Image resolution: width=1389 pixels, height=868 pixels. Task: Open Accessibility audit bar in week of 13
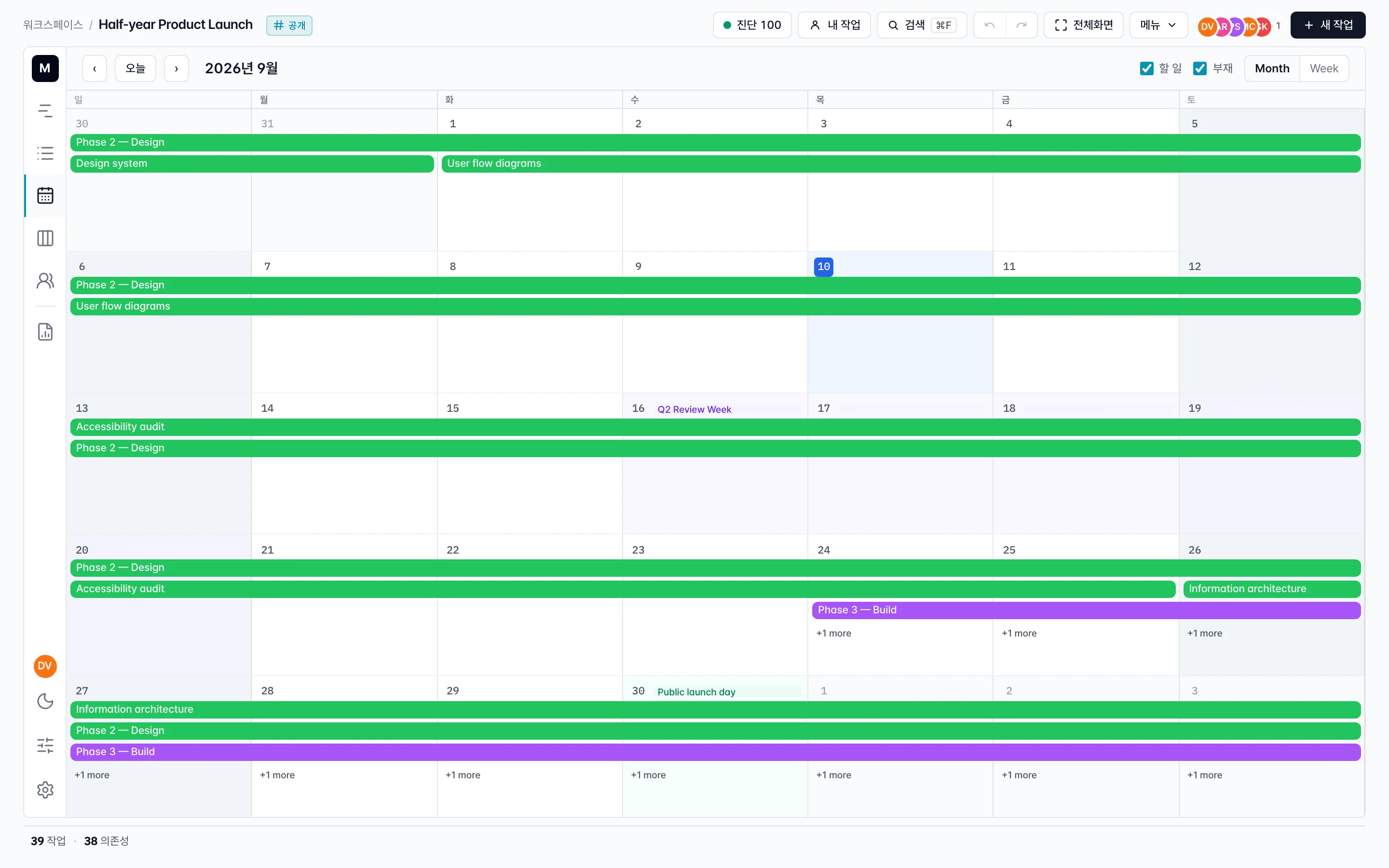(x=715, y=427)
